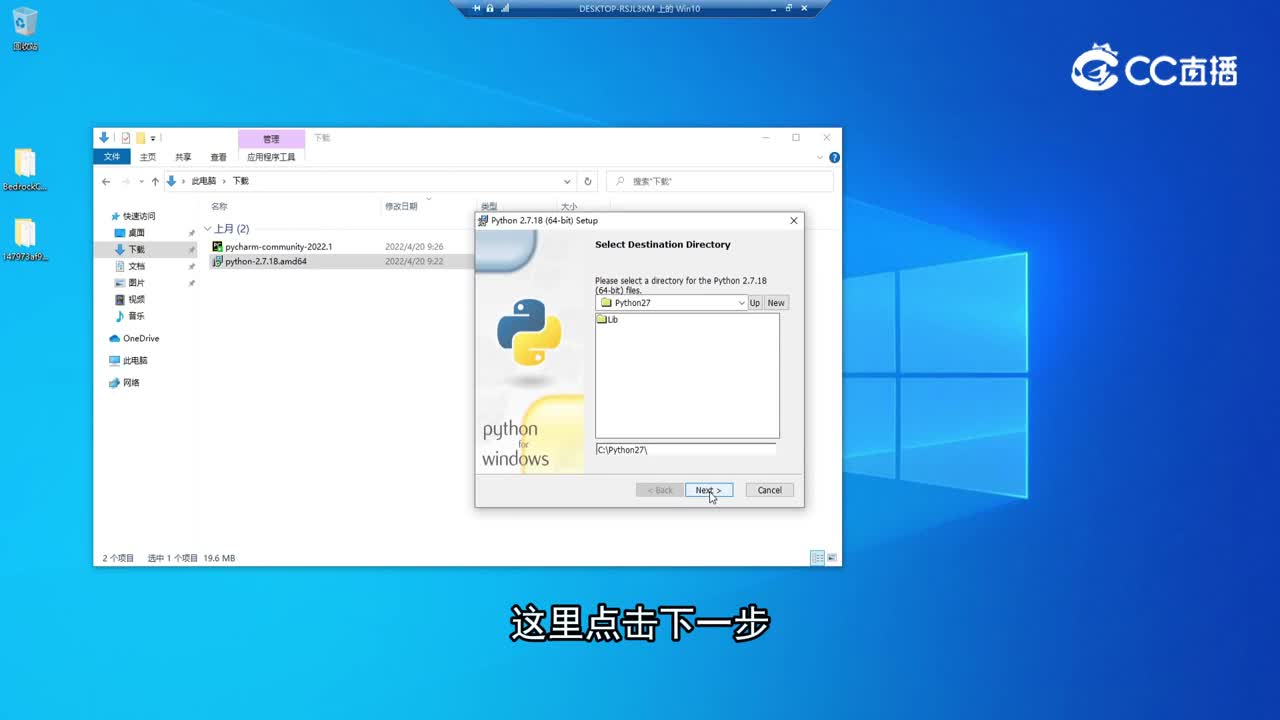1280x720 pixels.
Task: Switch to the 主页 ribbon tab
Action: (148, 157)
